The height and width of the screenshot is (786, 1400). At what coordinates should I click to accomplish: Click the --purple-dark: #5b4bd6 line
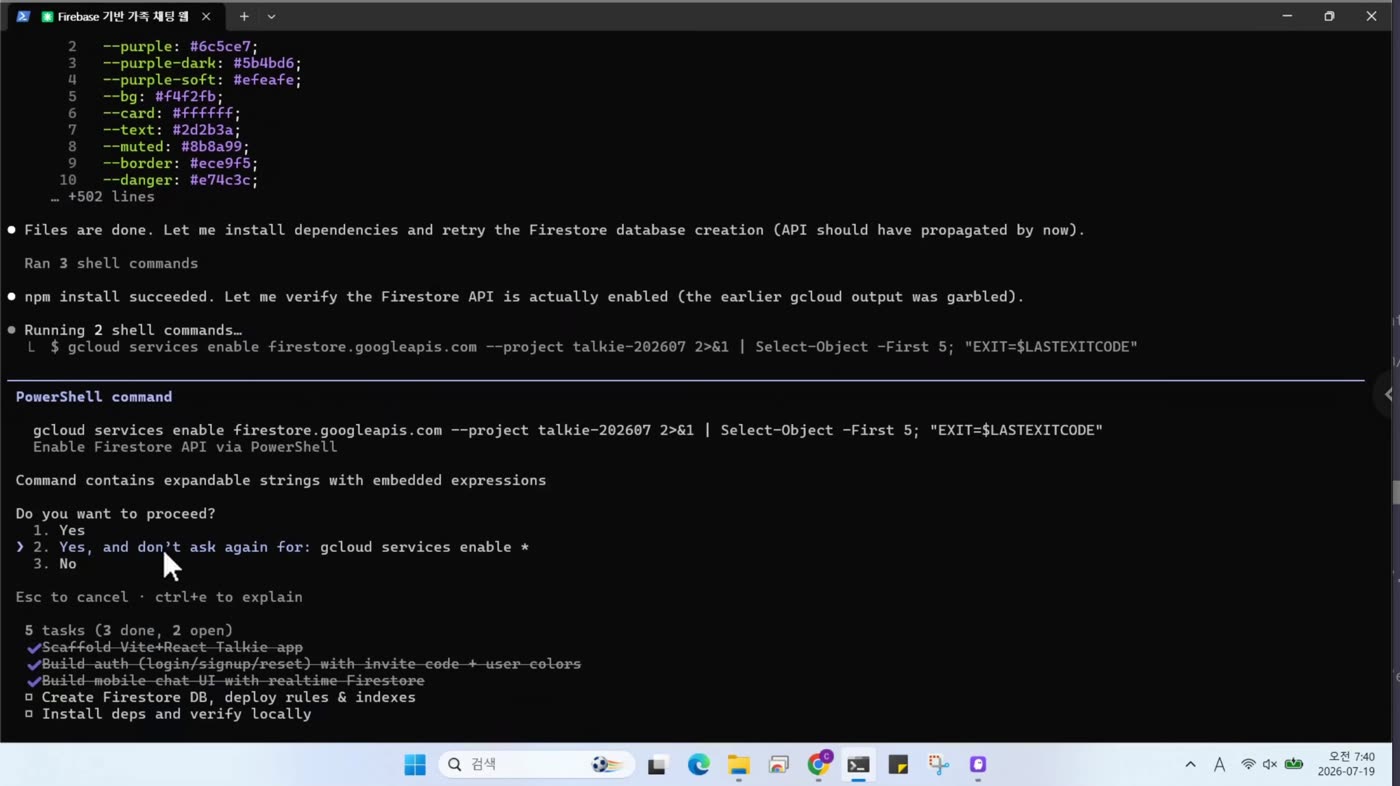pyautogui.click(x=202, y=63)
